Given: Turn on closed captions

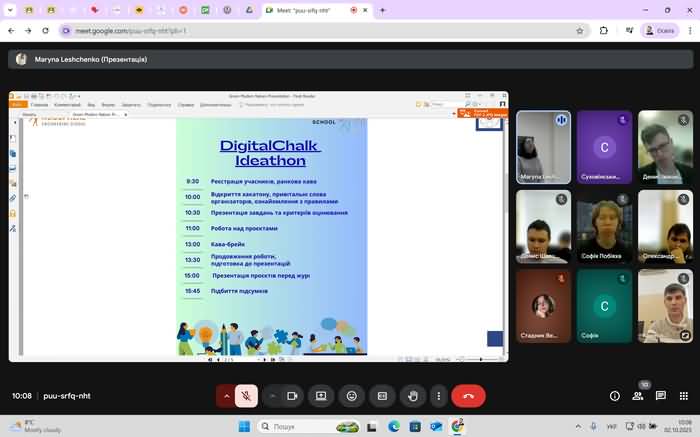Looking at the screenshot, I should (x=381, y=396).
